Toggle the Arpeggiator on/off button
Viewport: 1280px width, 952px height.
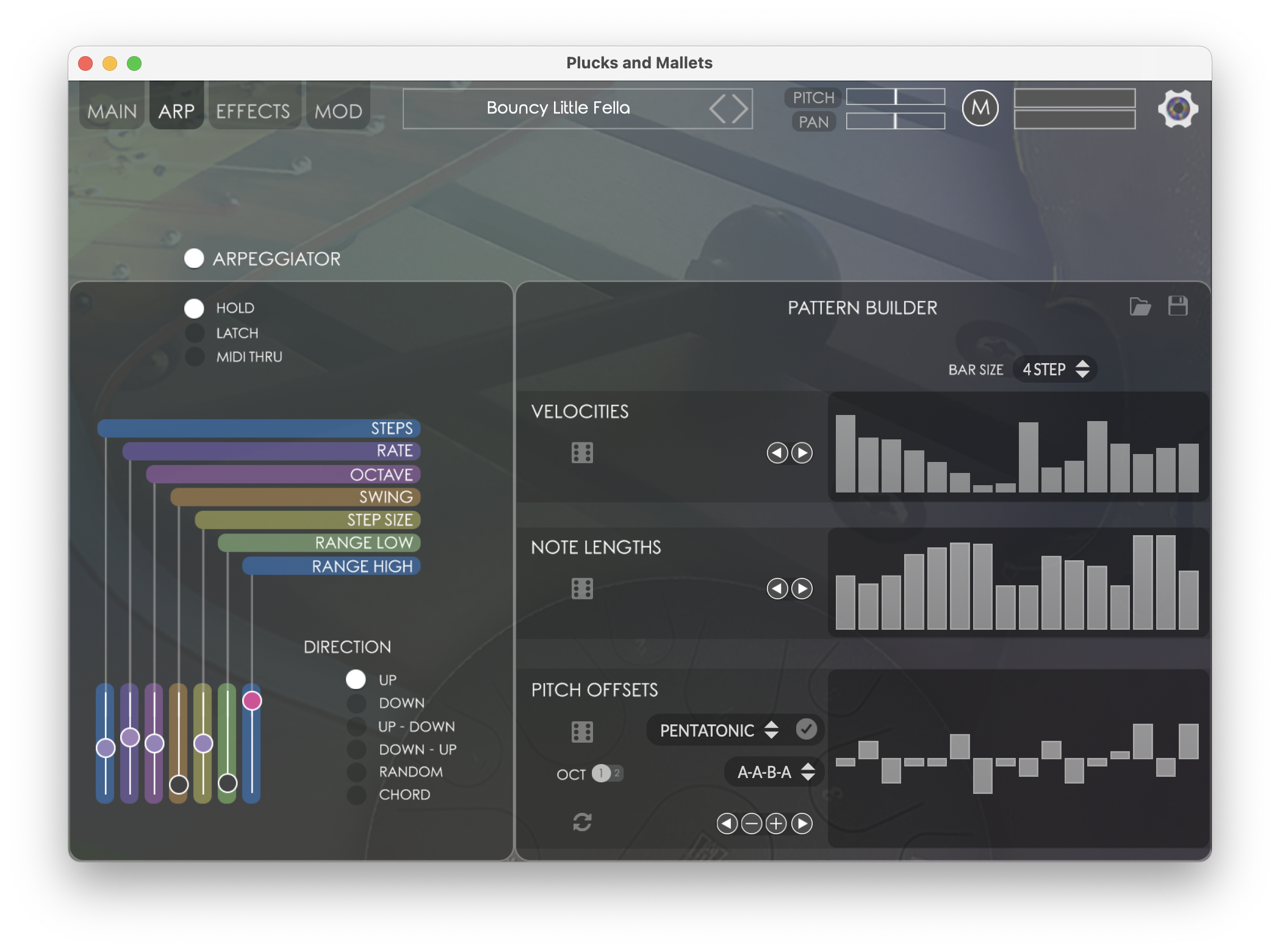(x=194, y=259)
